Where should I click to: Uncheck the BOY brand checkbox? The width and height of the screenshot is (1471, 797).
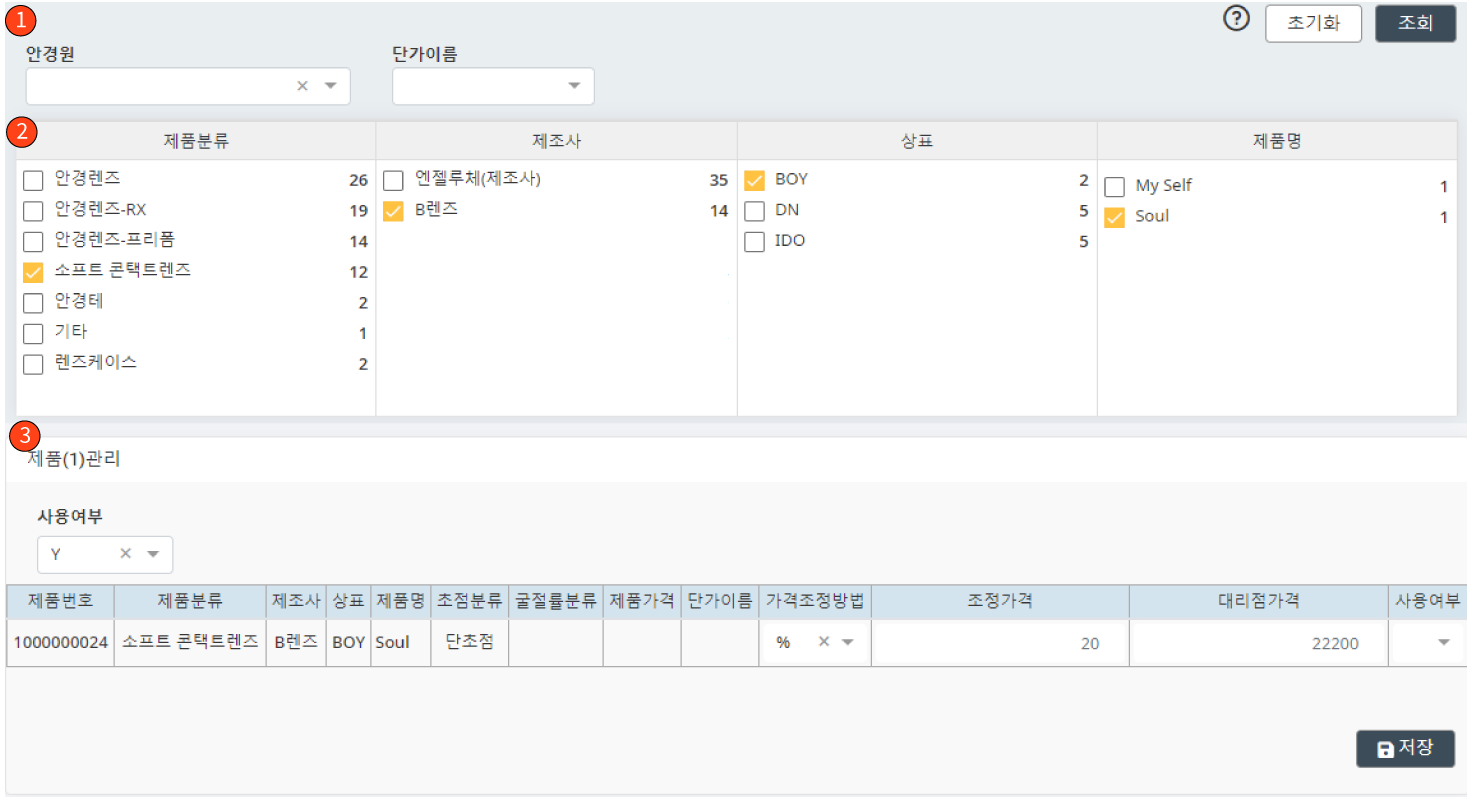(x=754, y=179)
